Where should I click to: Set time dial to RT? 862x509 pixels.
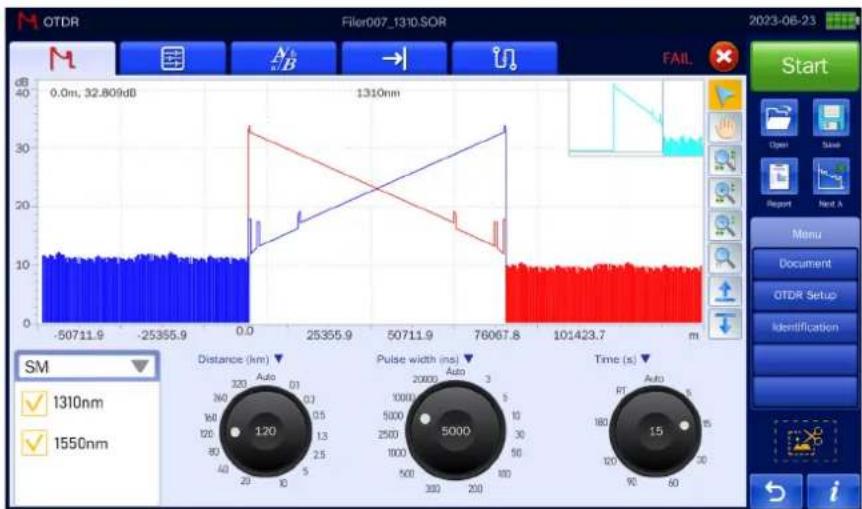click(x=621, y=391)
